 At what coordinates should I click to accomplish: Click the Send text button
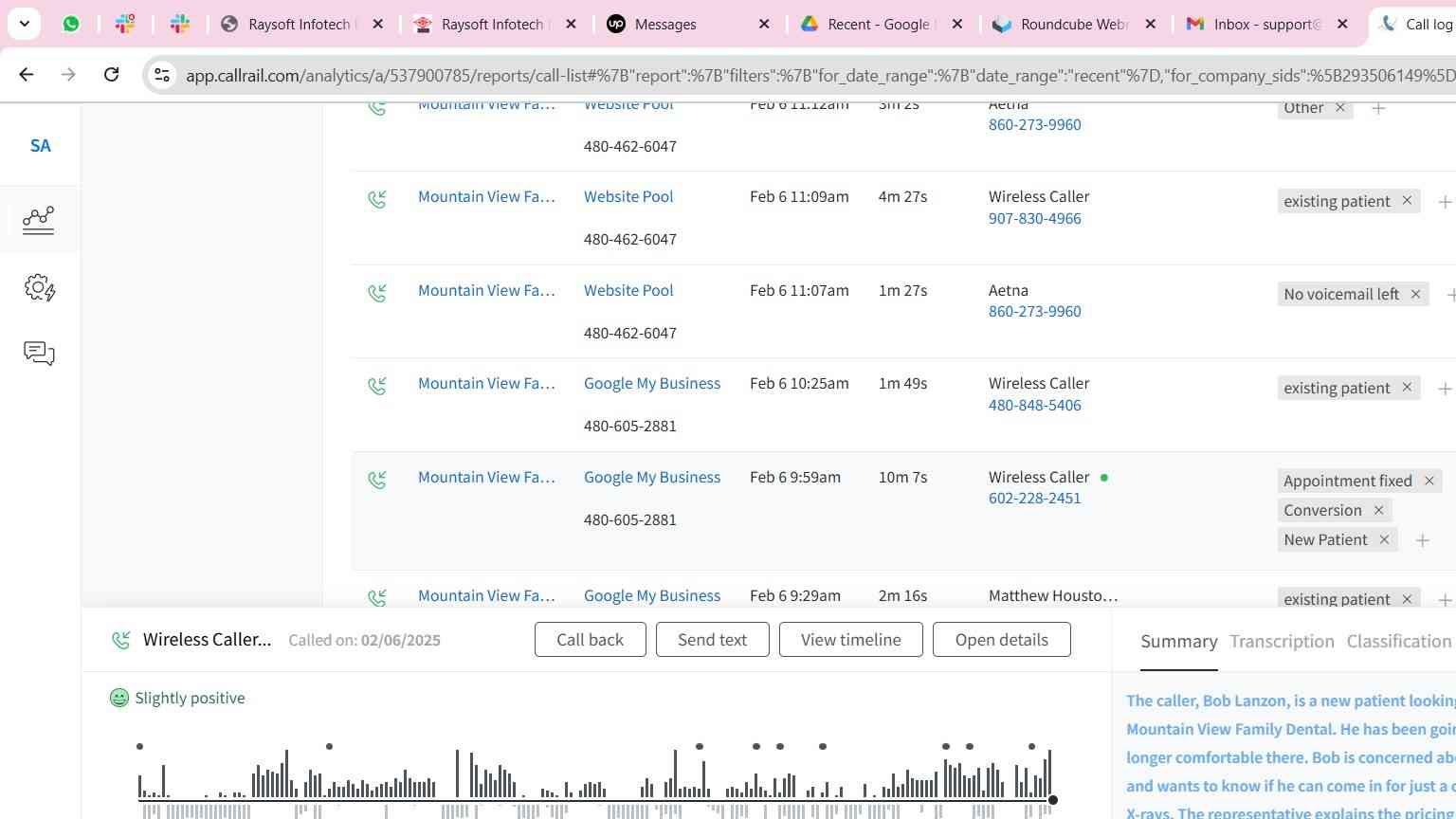pos(712,640)
